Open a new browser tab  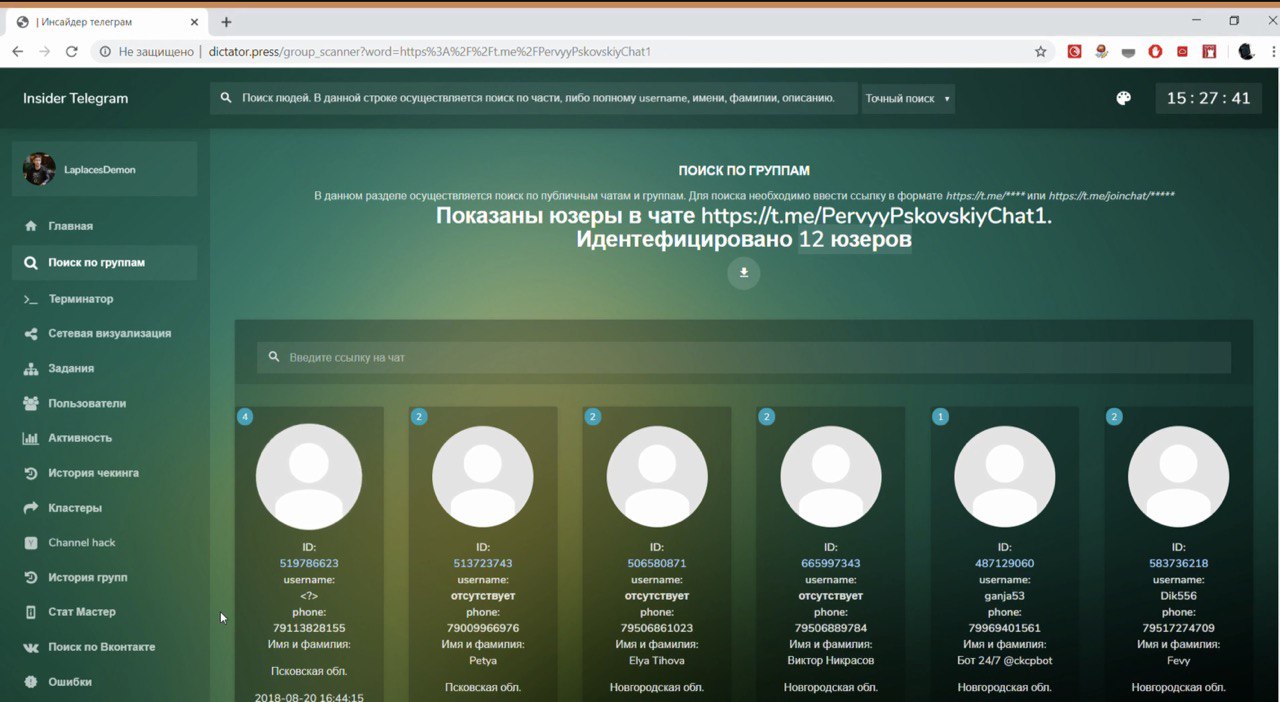[226, 21]
